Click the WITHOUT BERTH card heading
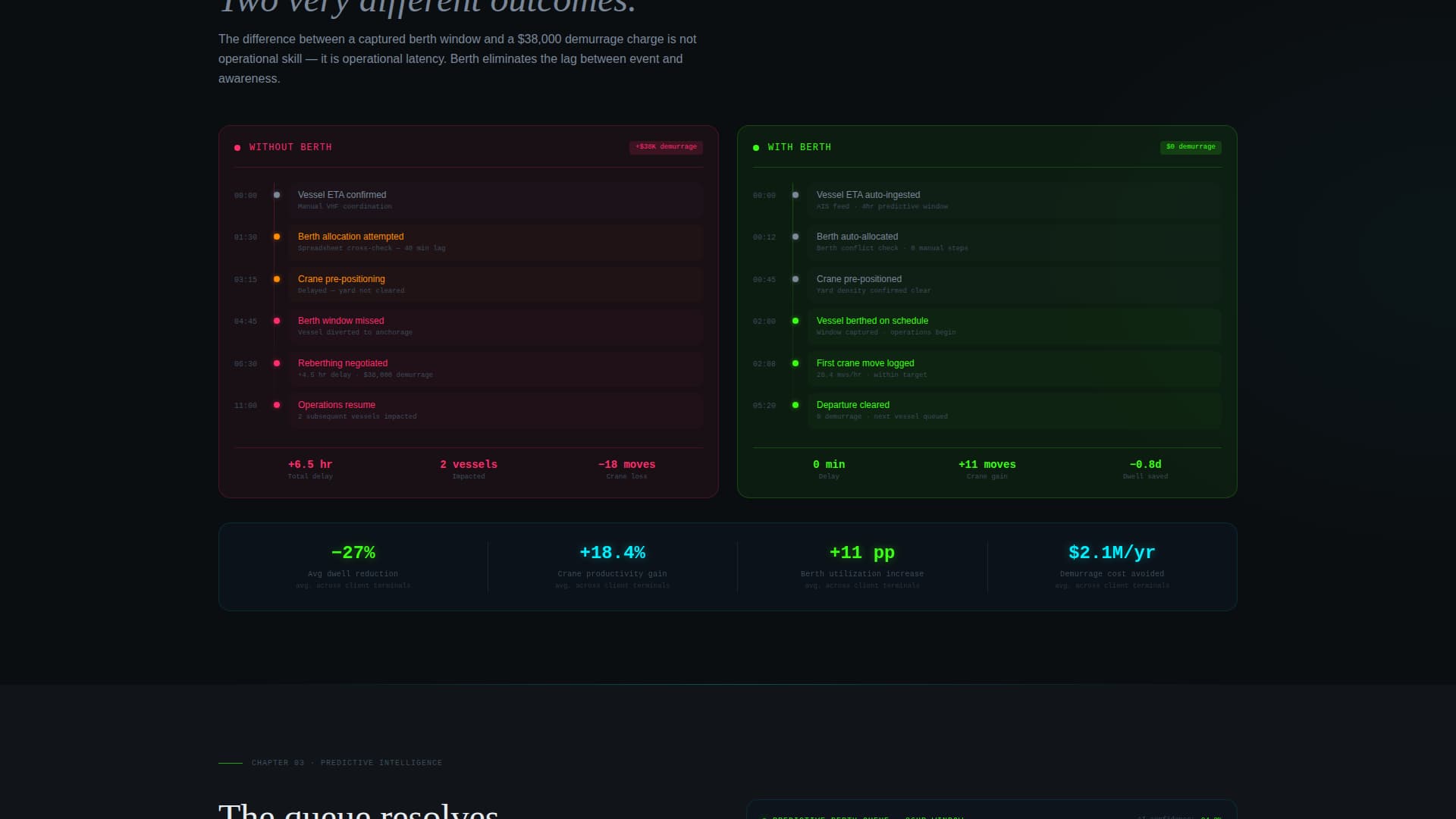 [290, 147]
